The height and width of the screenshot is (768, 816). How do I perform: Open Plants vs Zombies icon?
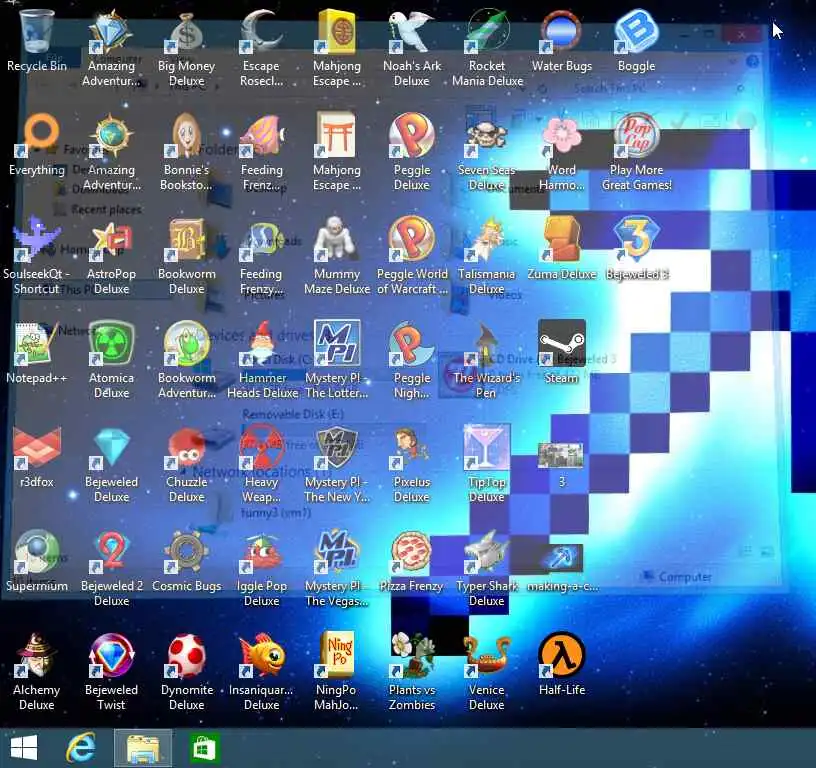tap(411, 656)
